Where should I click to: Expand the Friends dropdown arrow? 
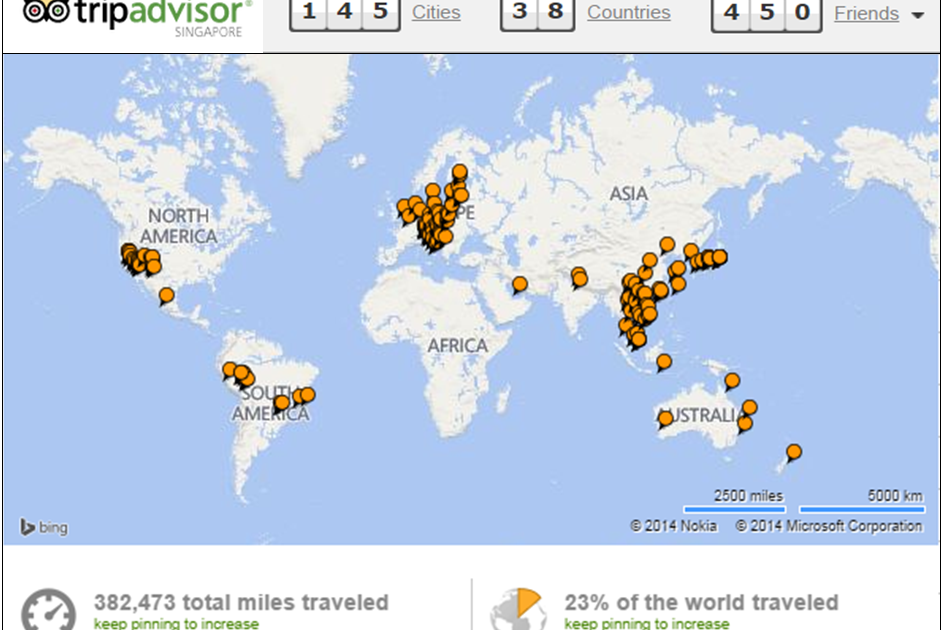[x=917, y=15]
